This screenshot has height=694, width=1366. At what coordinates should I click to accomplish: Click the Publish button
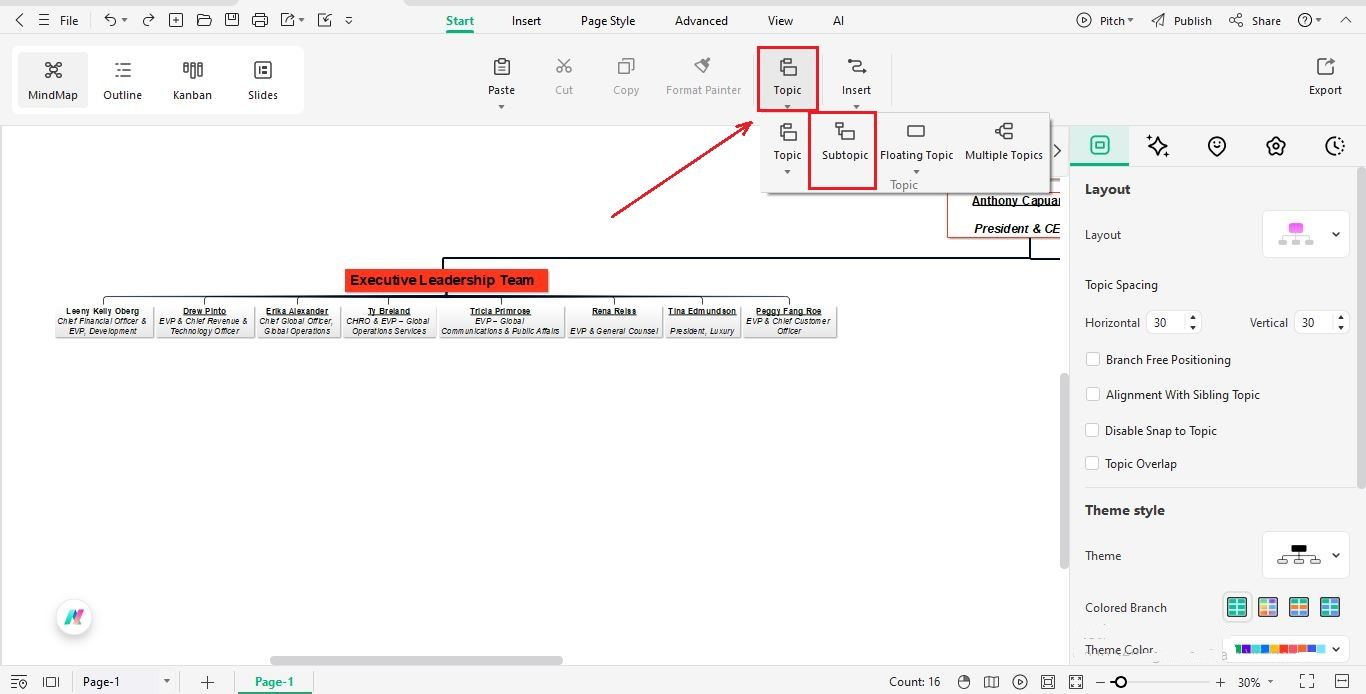click(x=1181, y=20)
